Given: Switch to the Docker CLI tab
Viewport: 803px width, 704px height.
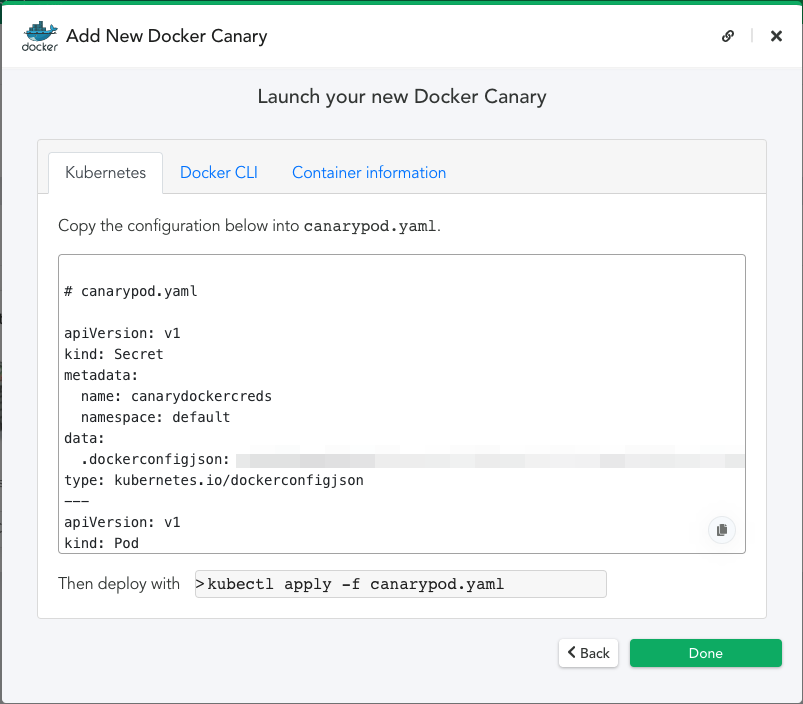Looking at the screenshot, I should pos(218,172).
